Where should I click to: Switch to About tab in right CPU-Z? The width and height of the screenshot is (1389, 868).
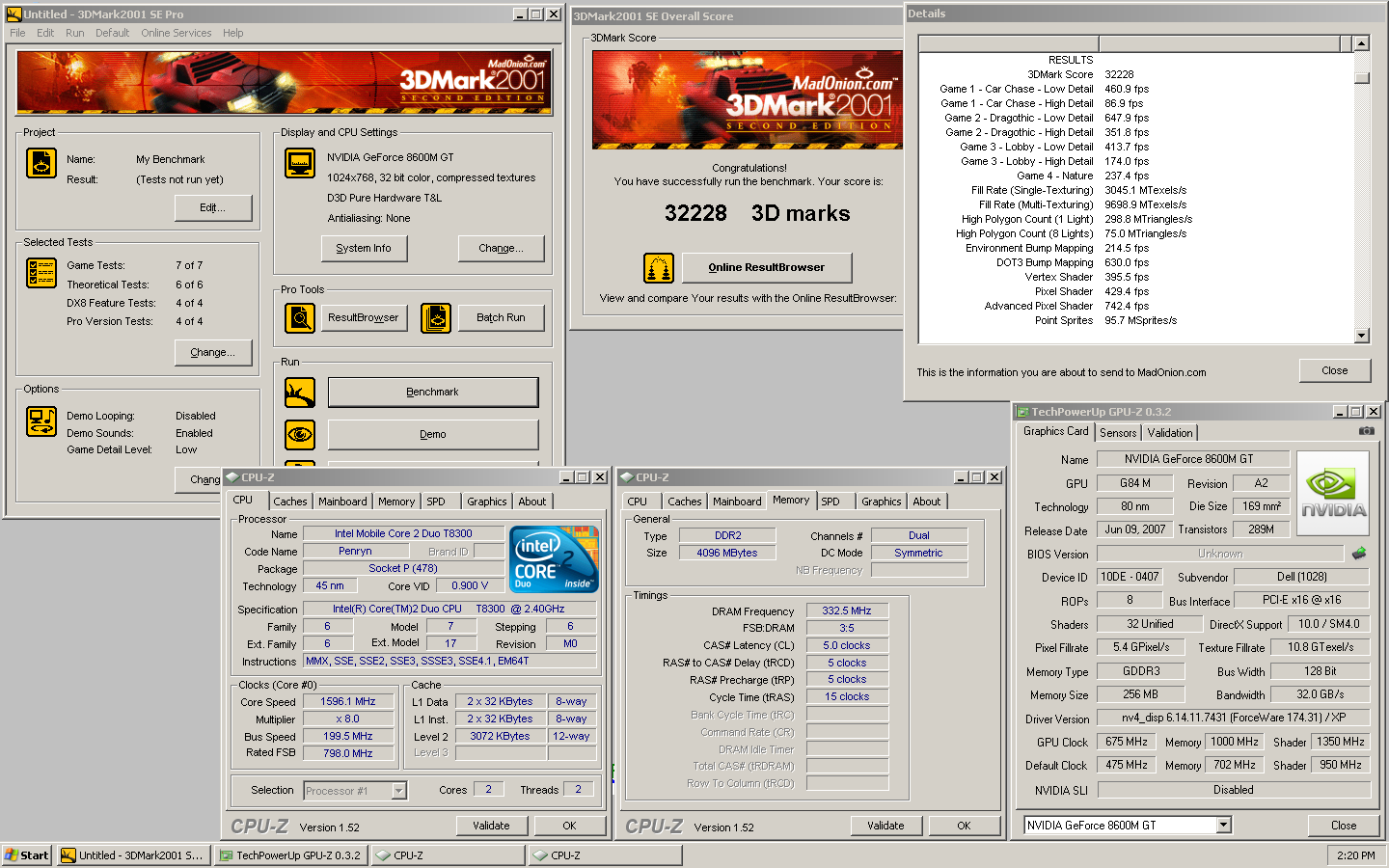point(927,502)
